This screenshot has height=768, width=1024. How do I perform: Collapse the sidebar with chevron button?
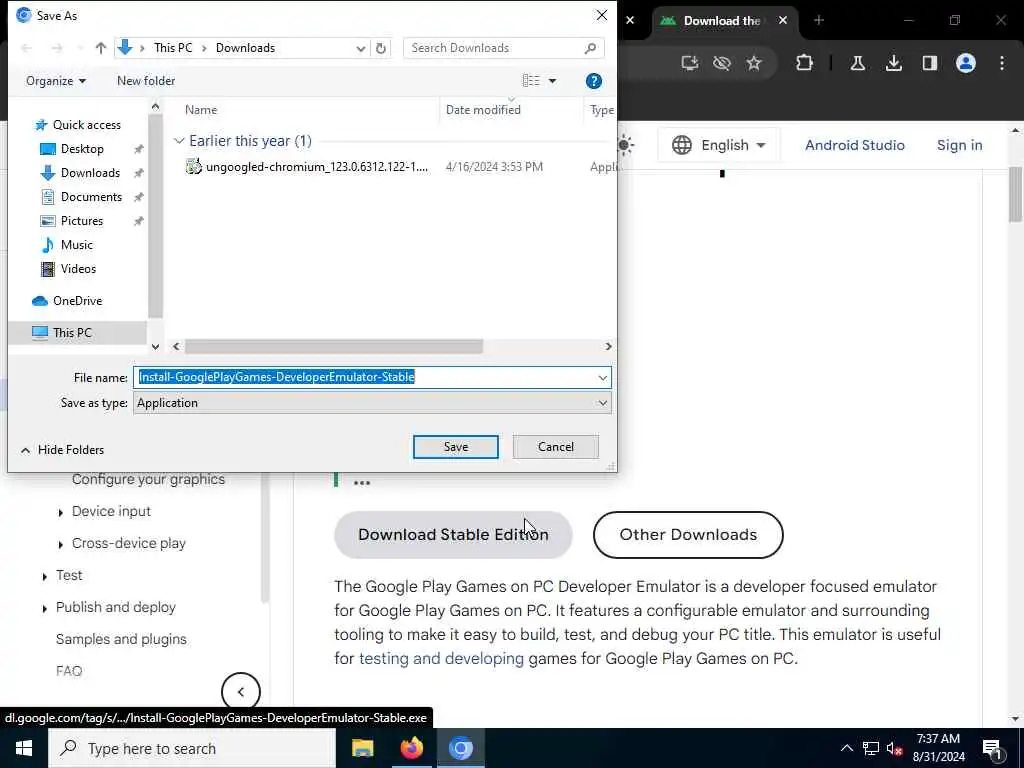(240, 692)
